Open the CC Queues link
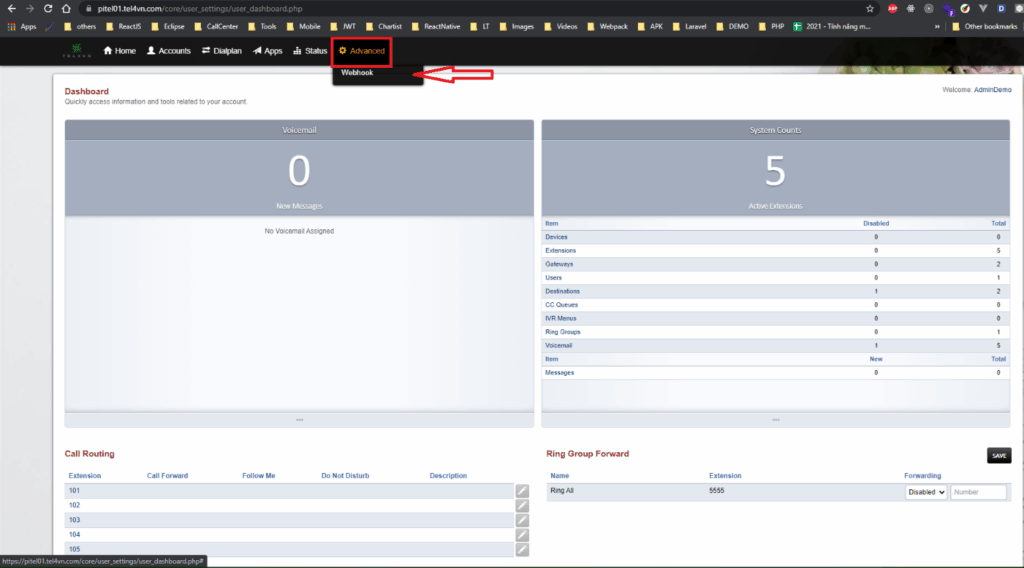The height and width of the screenshot is (568, 1024). click(x=562, y=305)
